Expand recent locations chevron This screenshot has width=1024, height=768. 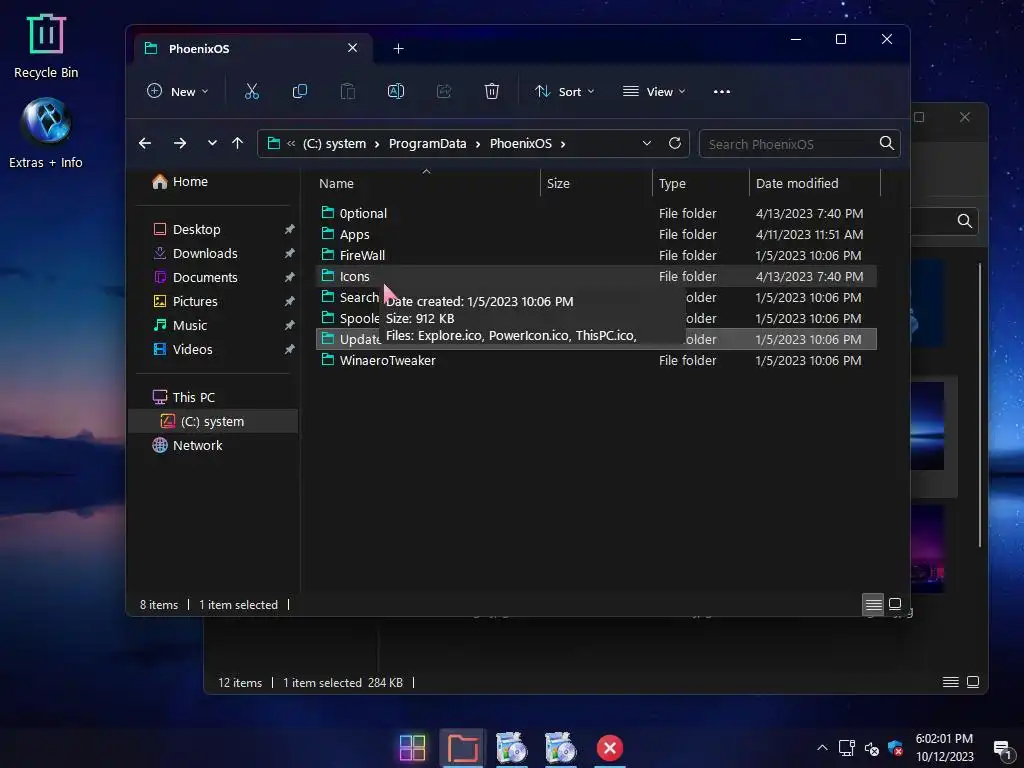[x=212, y=143]
